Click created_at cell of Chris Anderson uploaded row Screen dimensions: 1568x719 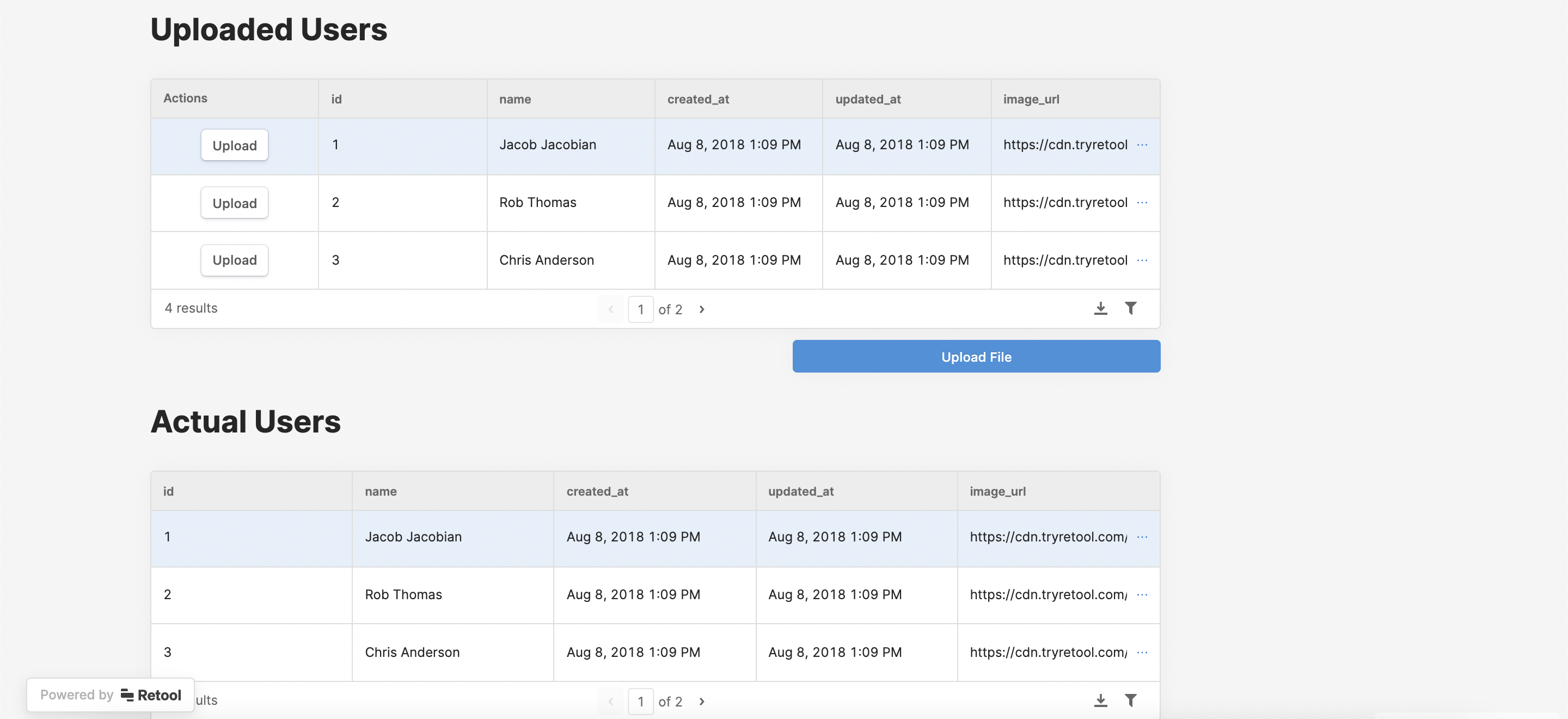[x=738, y=260]
